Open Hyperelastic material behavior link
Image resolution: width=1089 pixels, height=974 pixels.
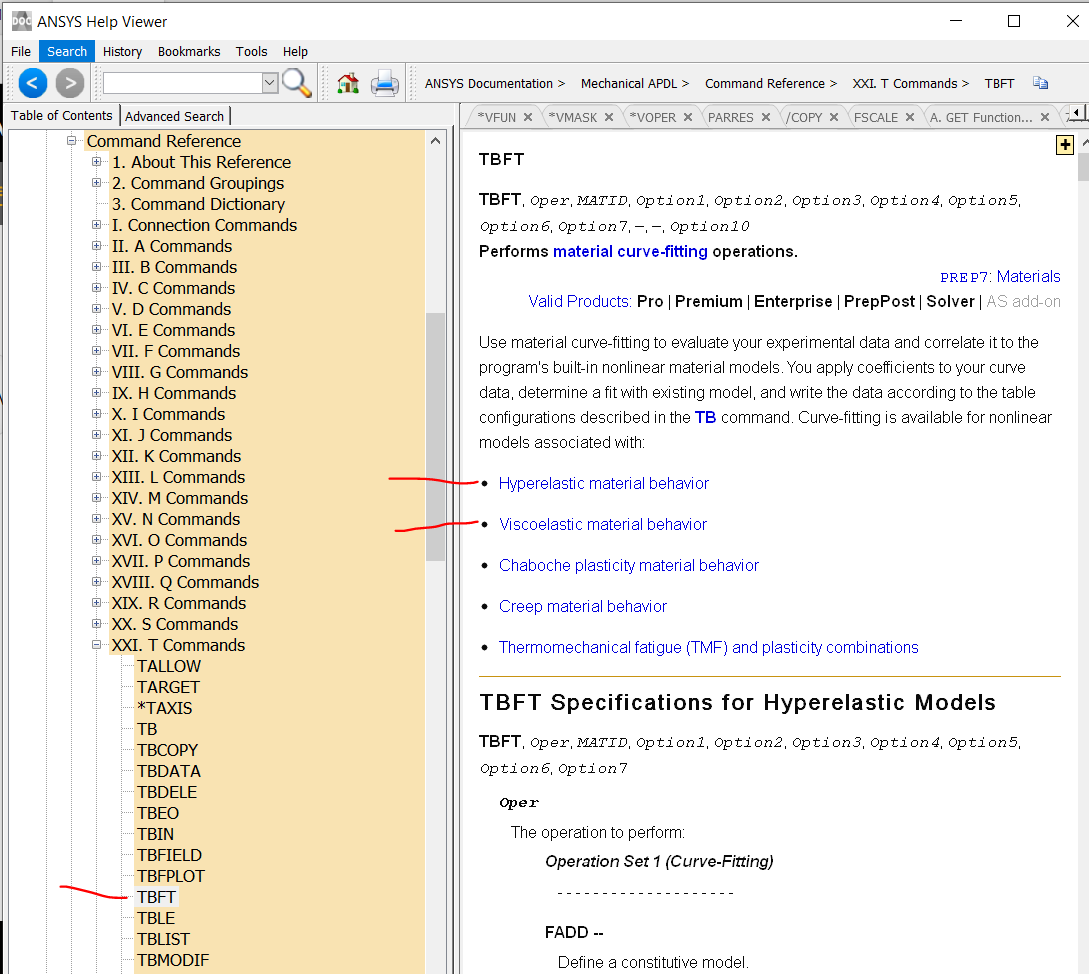(x=603, y=483)
